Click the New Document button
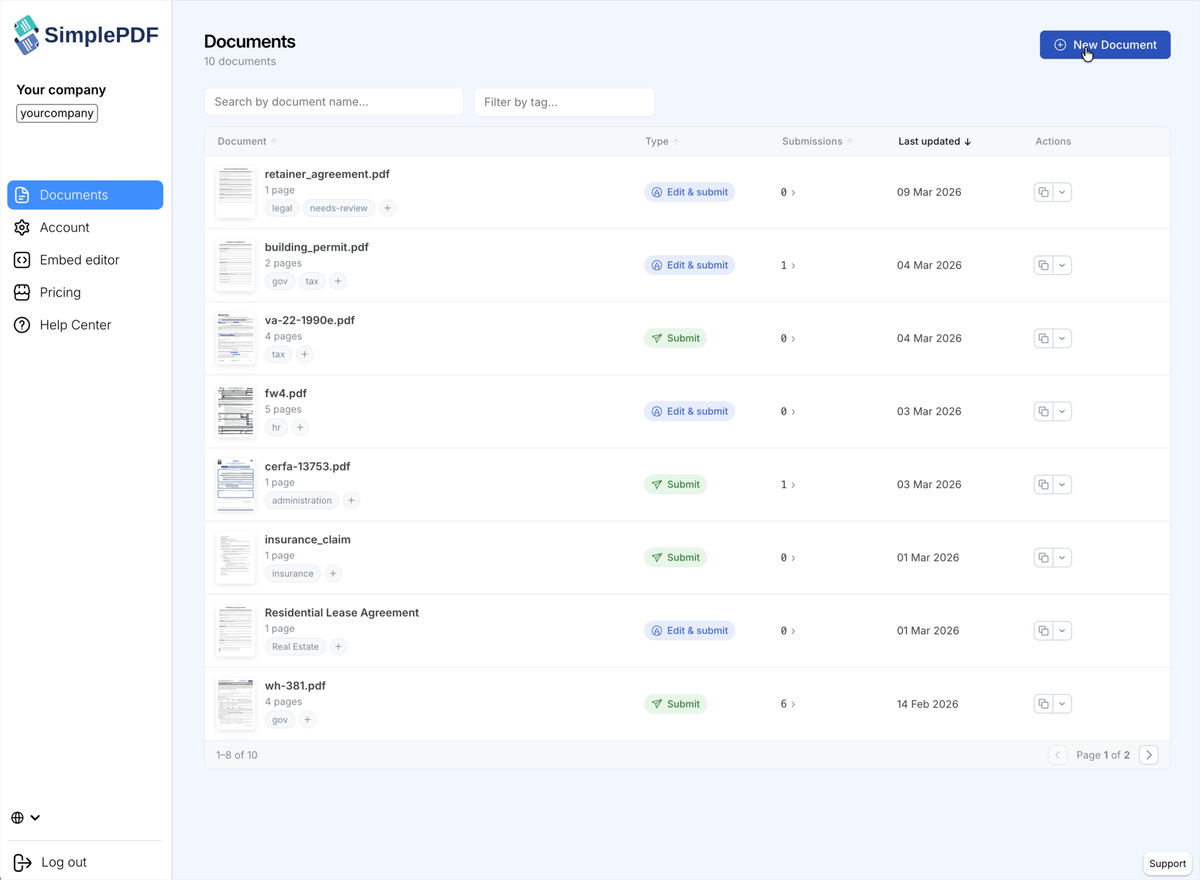 coord(1104,45)
